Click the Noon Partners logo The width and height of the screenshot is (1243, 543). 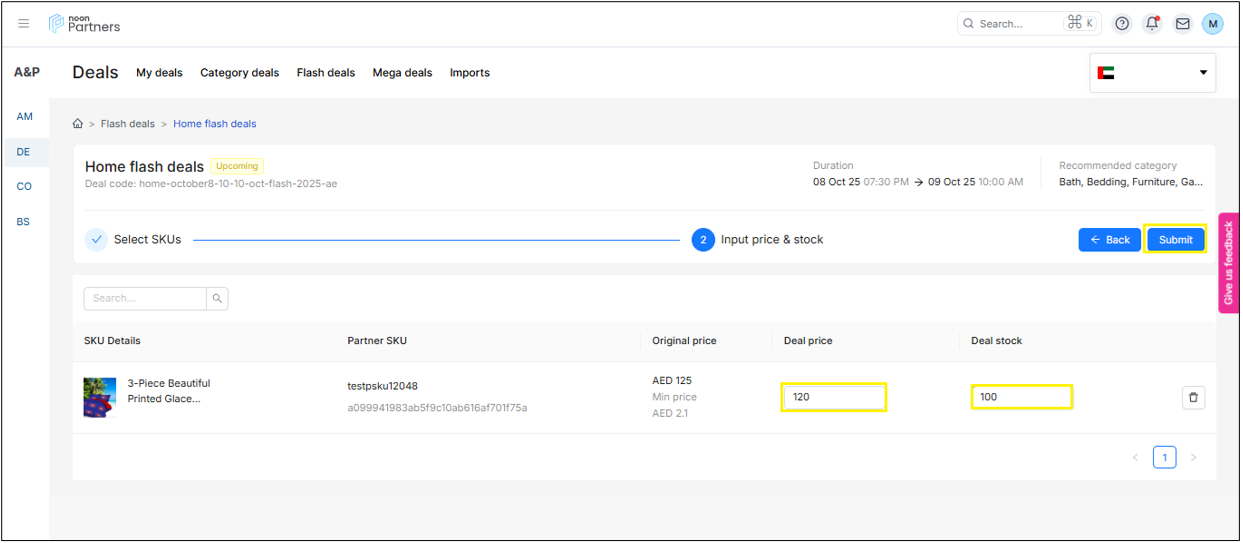click(x=85, y=24)
